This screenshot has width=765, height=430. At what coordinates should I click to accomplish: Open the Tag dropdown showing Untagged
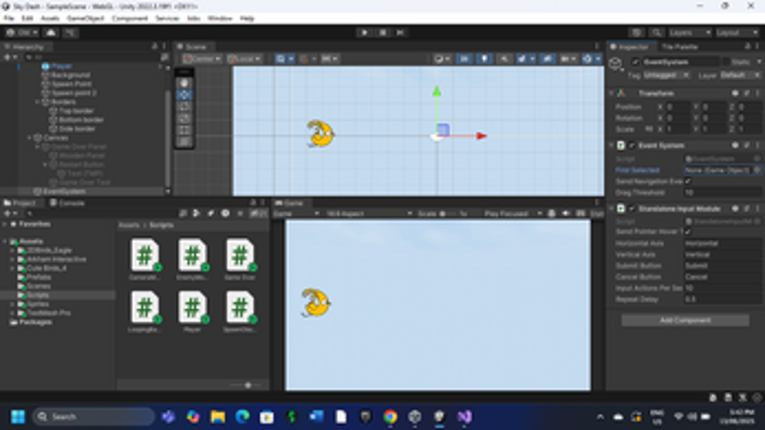tap(666, 75)
